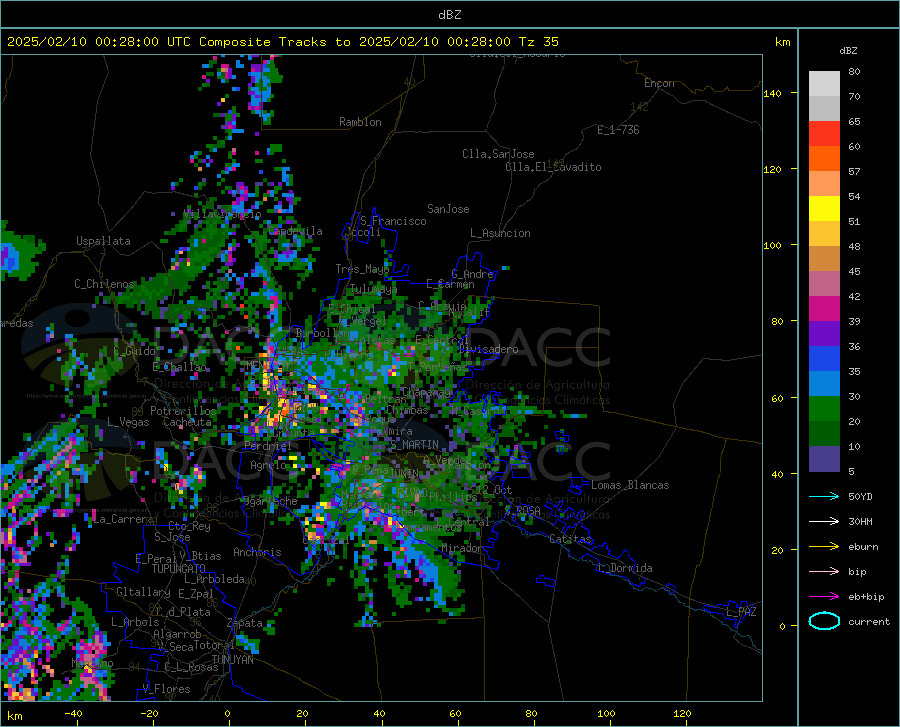This screenshot has width=900, height=727.
Task: Click the 'V_Flores' label
Action: click(166, 689)
